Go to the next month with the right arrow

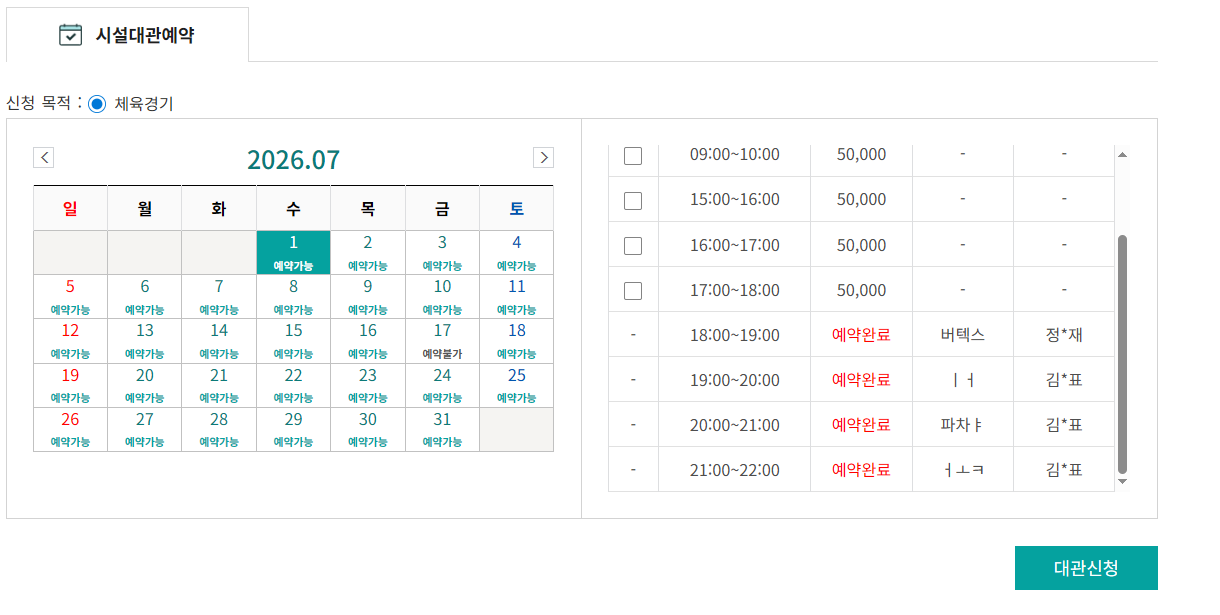543,157
